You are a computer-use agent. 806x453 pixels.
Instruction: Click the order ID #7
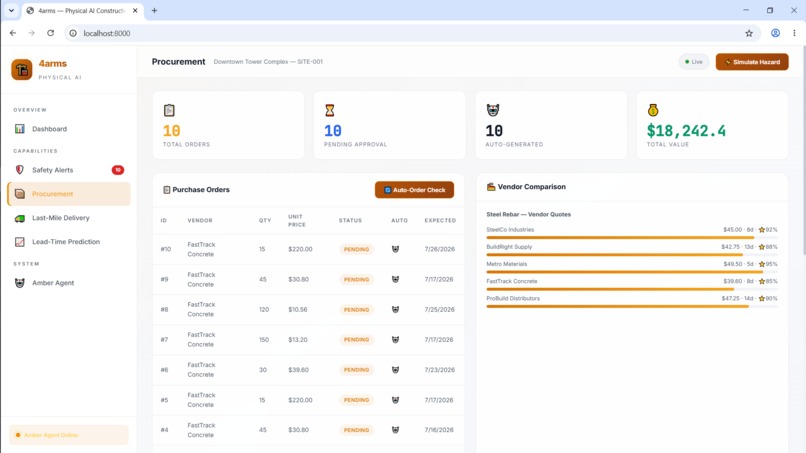coord(164,339)
